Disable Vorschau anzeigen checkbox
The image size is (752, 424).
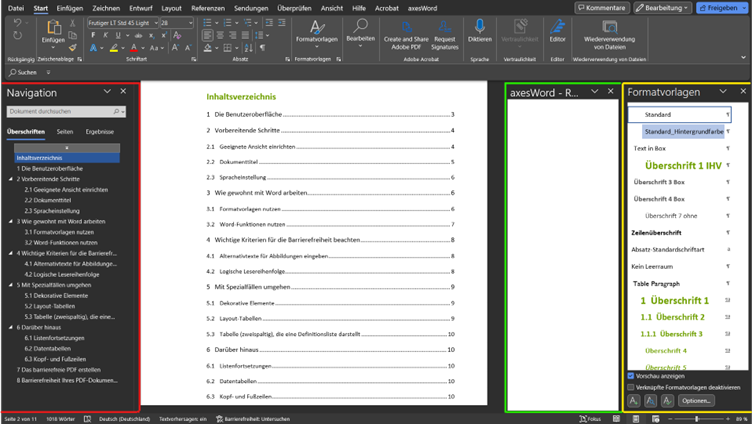point(631,376)
